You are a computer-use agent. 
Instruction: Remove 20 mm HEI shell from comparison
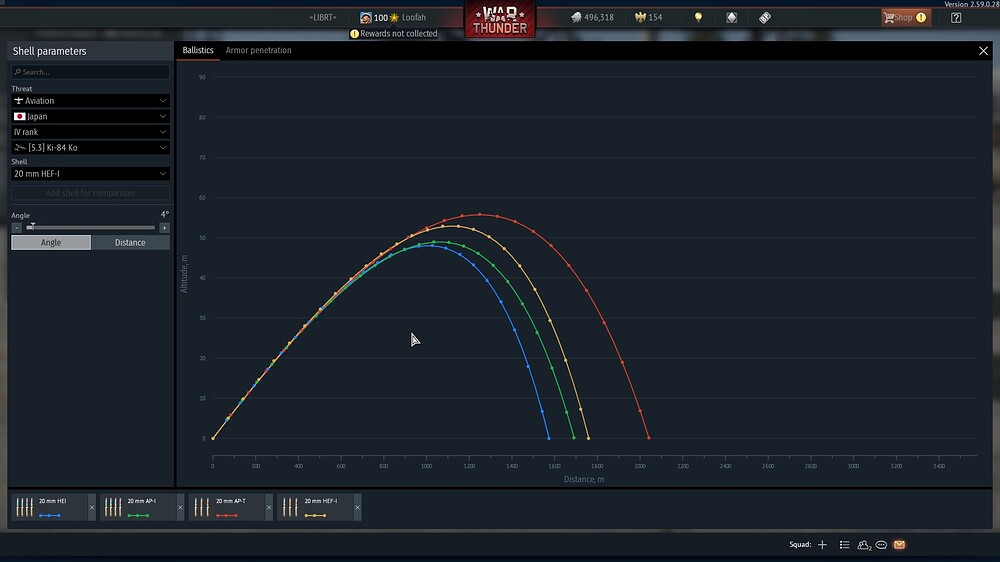tap(92, 508)
